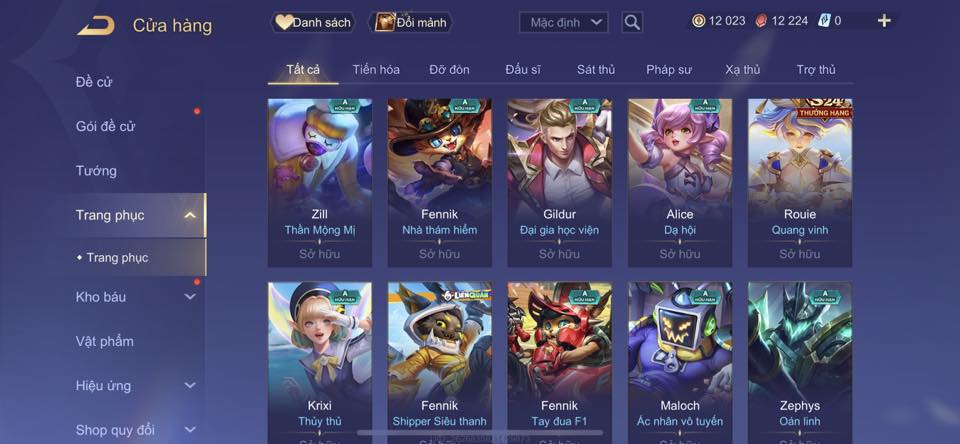Image resolution: width=960 pixels, height=444 pixels.
Task: Open the Rouie Quang vinh skin card
Action: point(800,183)
